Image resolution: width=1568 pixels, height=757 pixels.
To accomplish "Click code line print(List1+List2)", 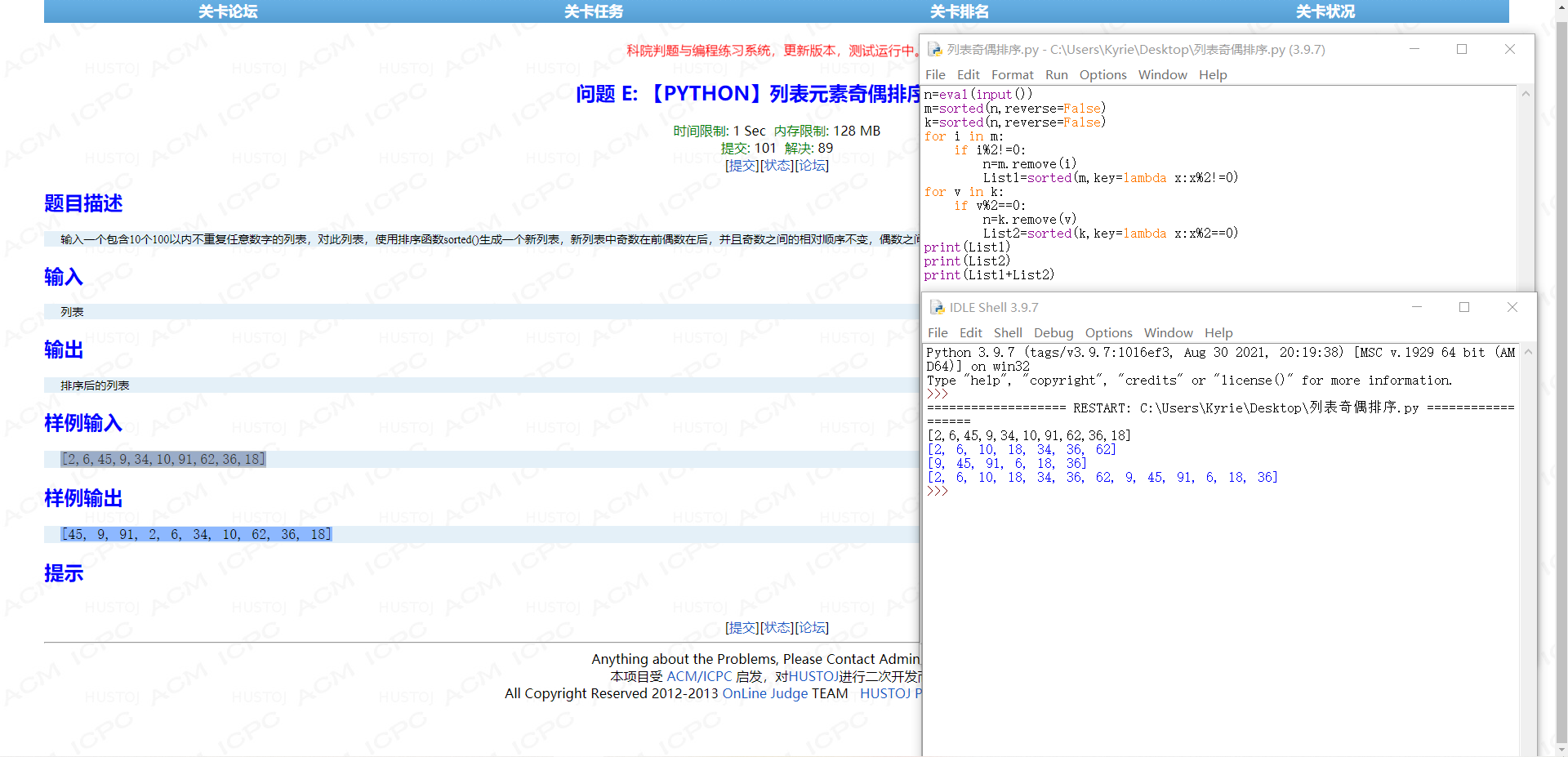I will tap(989, 275).
